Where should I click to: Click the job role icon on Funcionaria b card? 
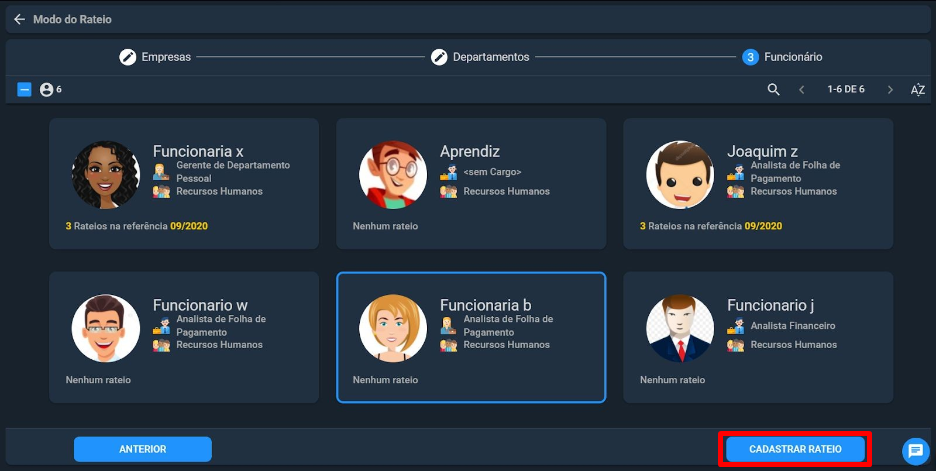pos(448,326)
